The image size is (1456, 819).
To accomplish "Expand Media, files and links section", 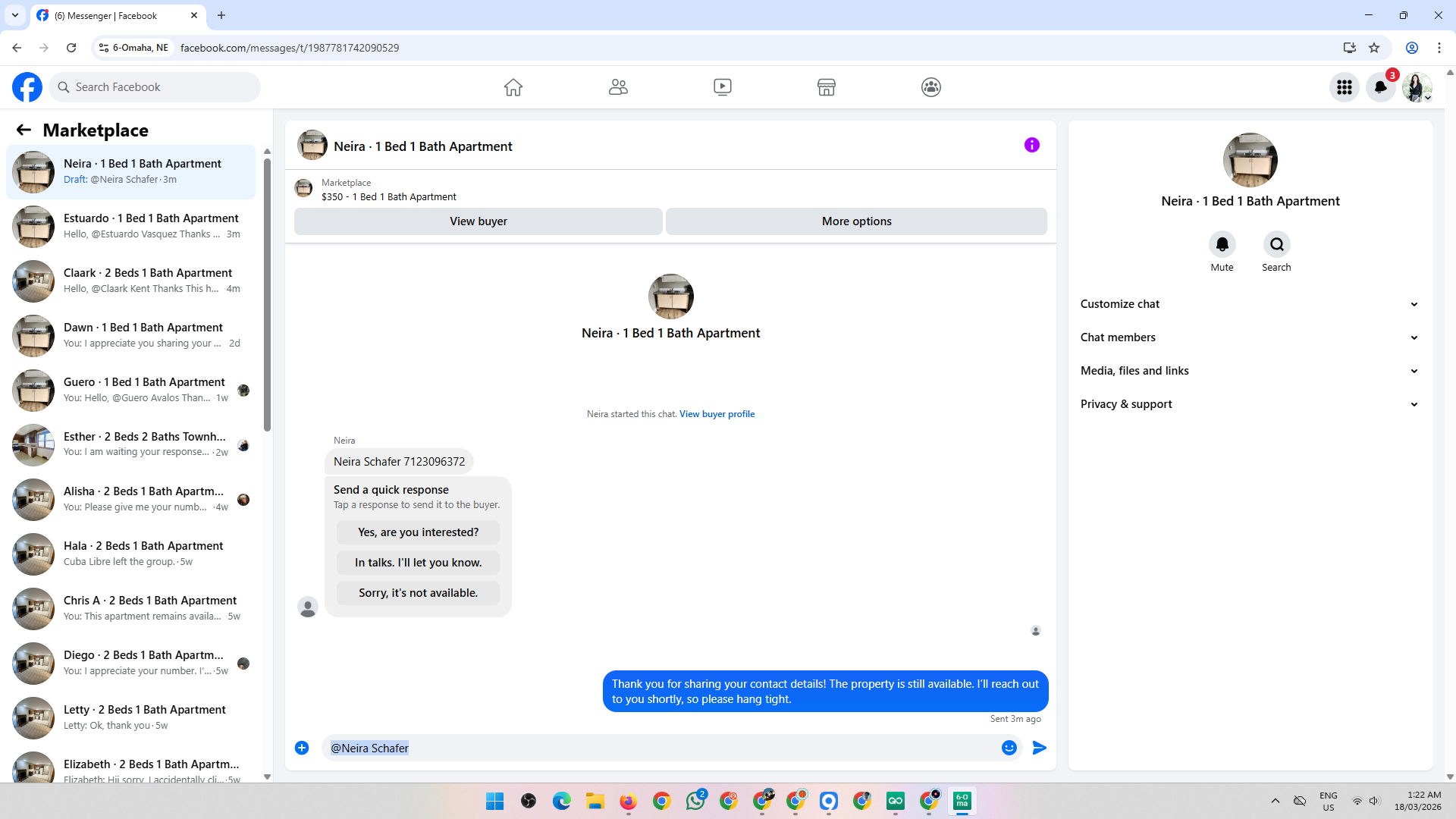I will coord(1250,371).
